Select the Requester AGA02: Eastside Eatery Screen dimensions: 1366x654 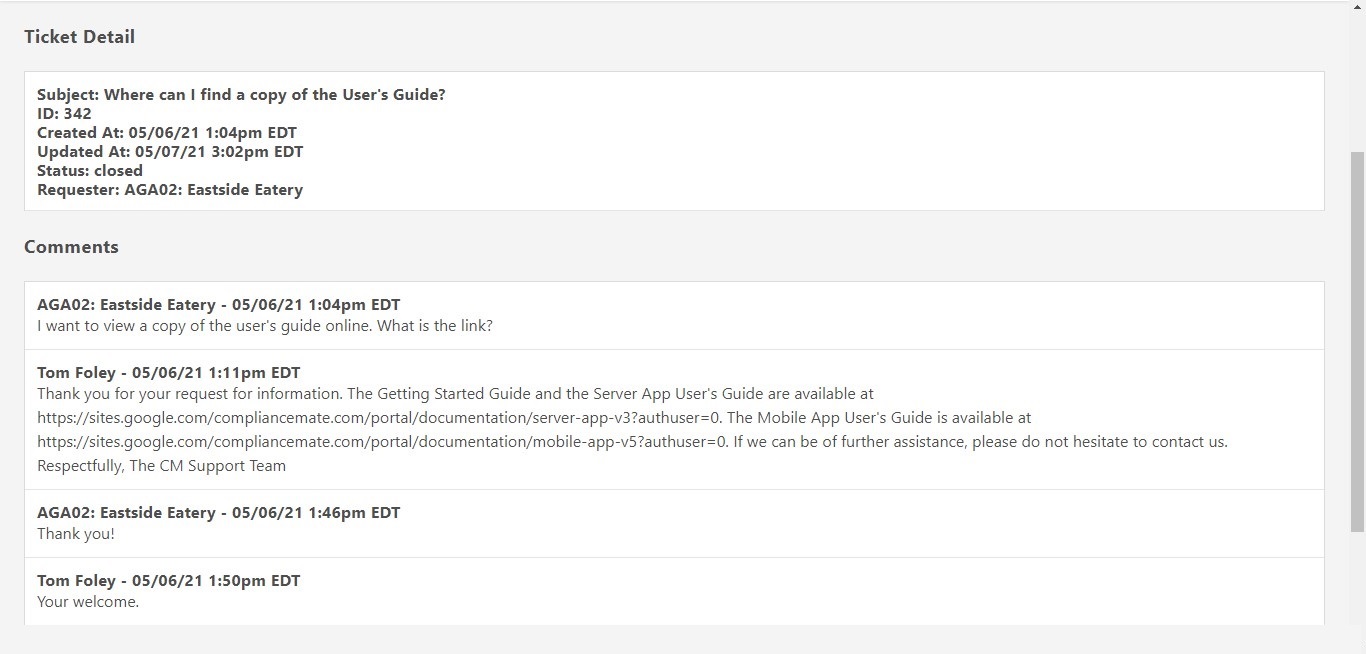tap(170, 189)
